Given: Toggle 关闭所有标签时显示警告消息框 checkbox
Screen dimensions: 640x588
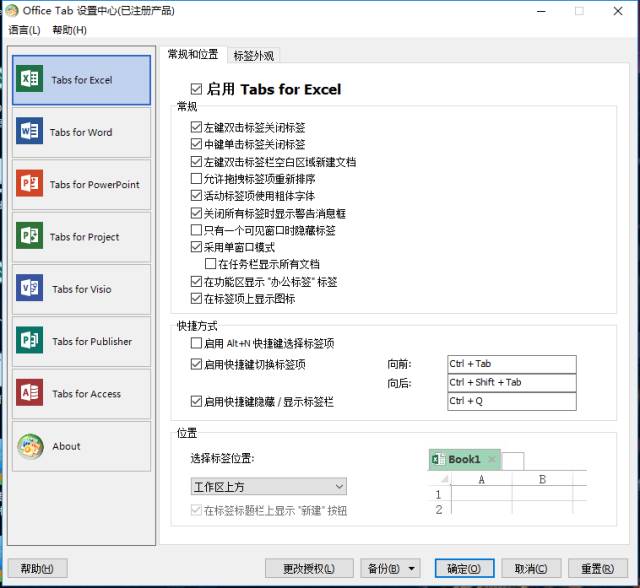Looking at the screenshot, I should pos(196,213).
